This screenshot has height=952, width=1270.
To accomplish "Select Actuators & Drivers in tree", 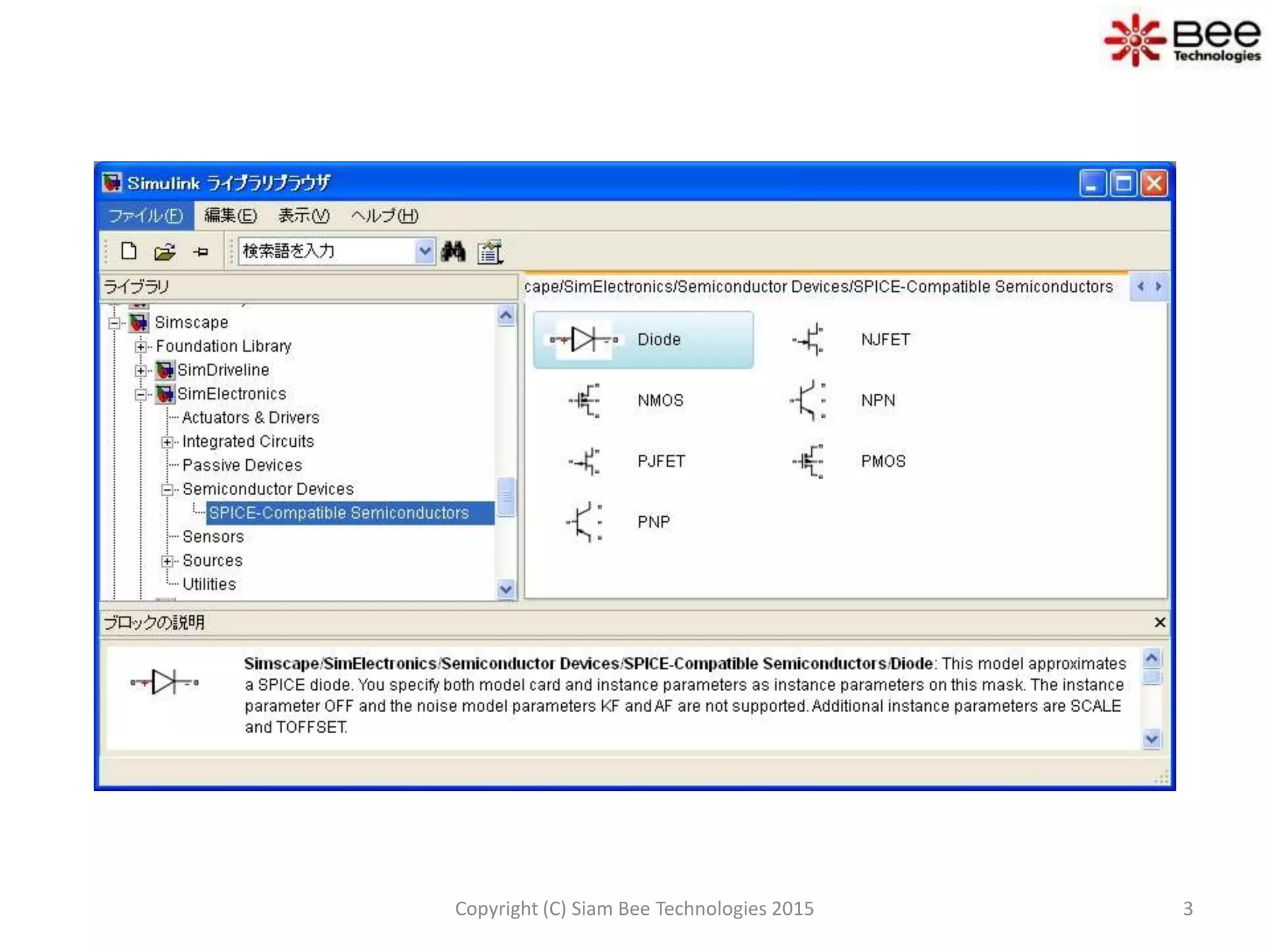I will (251, 418).
